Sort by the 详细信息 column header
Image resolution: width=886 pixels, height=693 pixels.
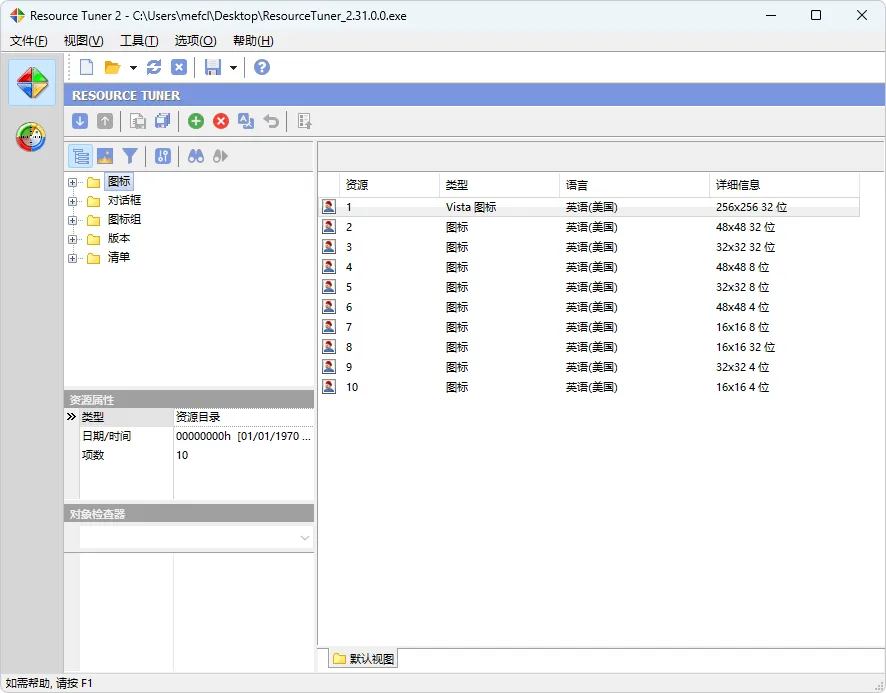click(x=784, y=185)
